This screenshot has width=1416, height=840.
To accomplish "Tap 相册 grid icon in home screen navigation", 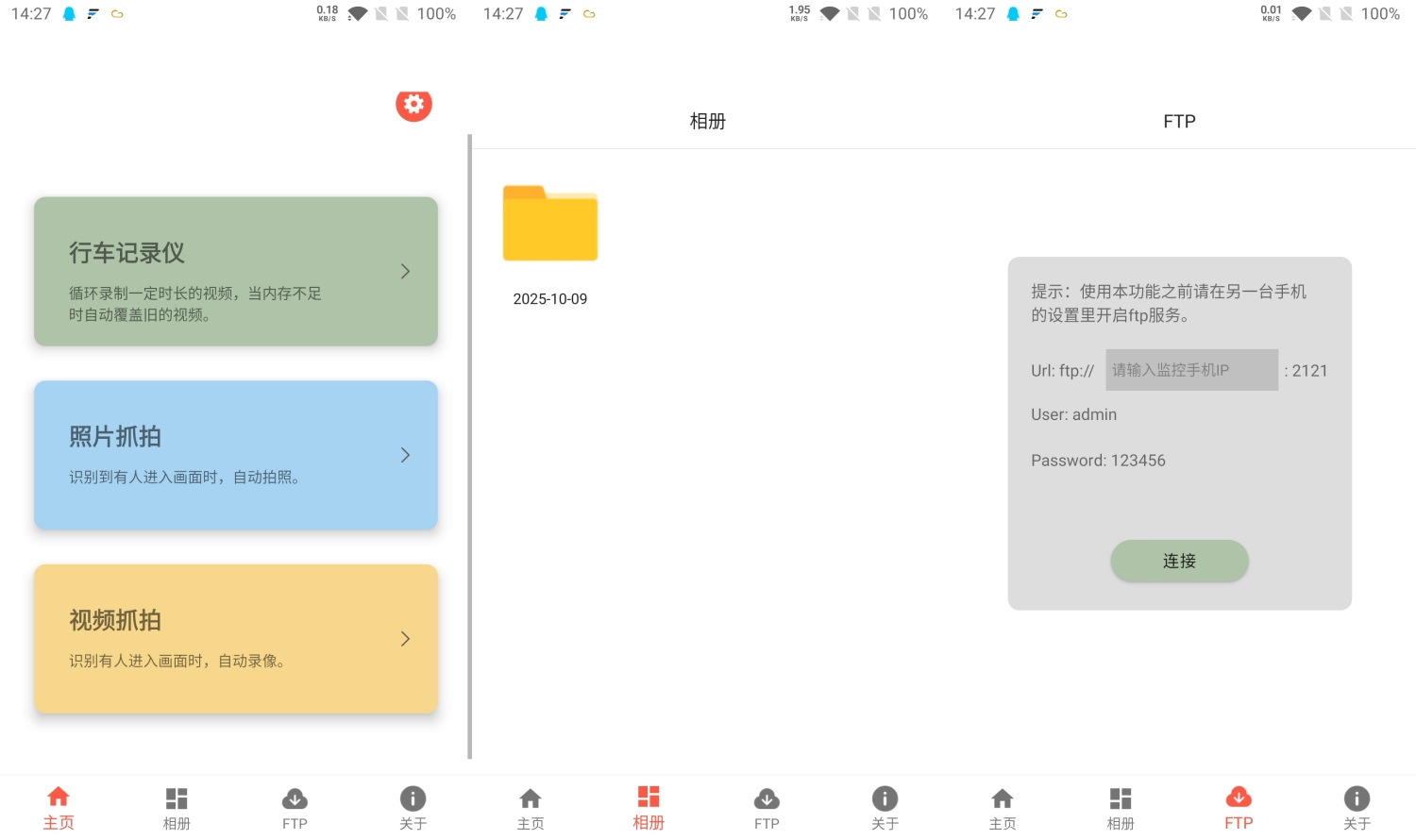I will tap(177, 798).
